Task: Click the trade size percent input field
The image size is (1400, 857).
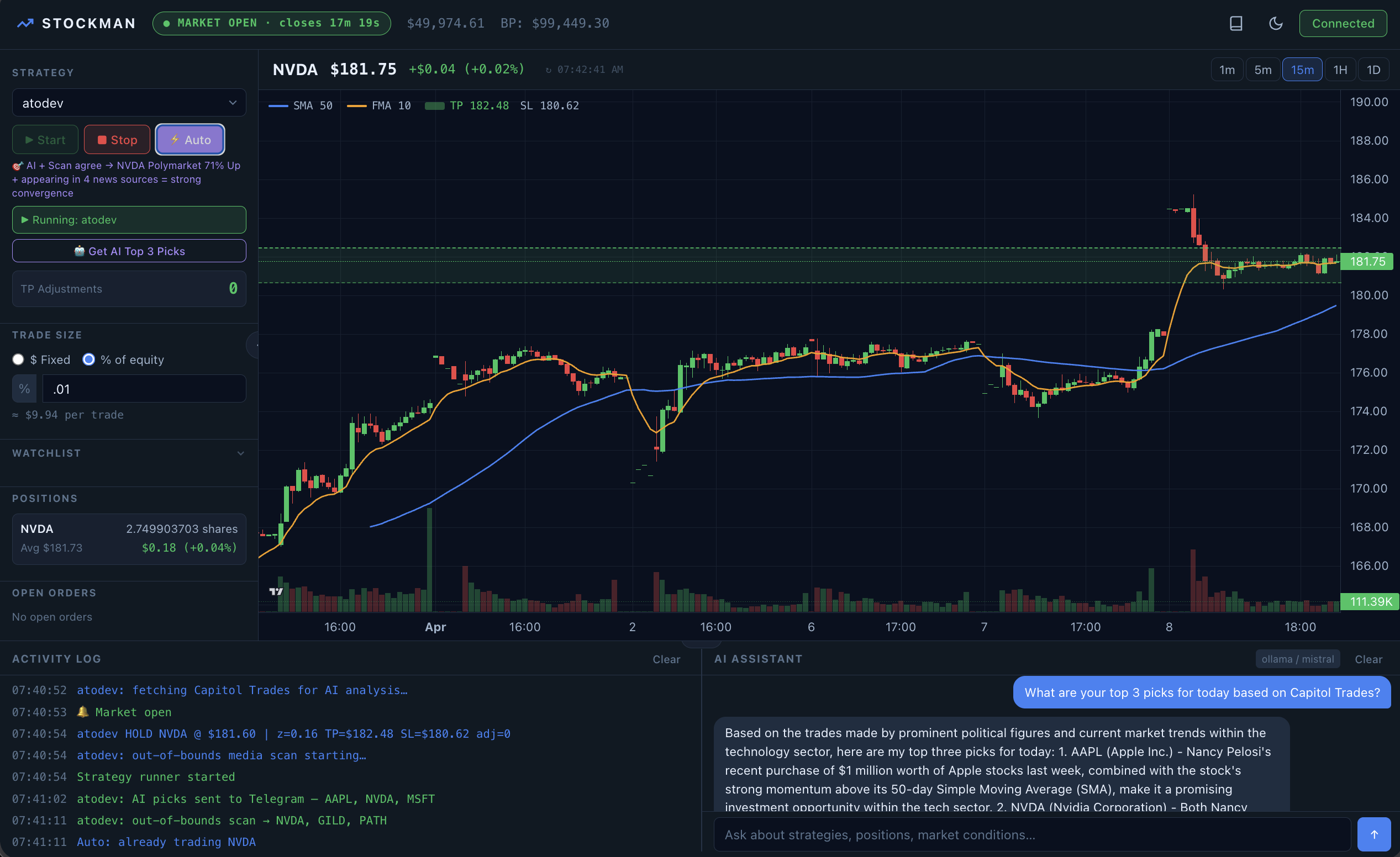Action: (144, 389)
